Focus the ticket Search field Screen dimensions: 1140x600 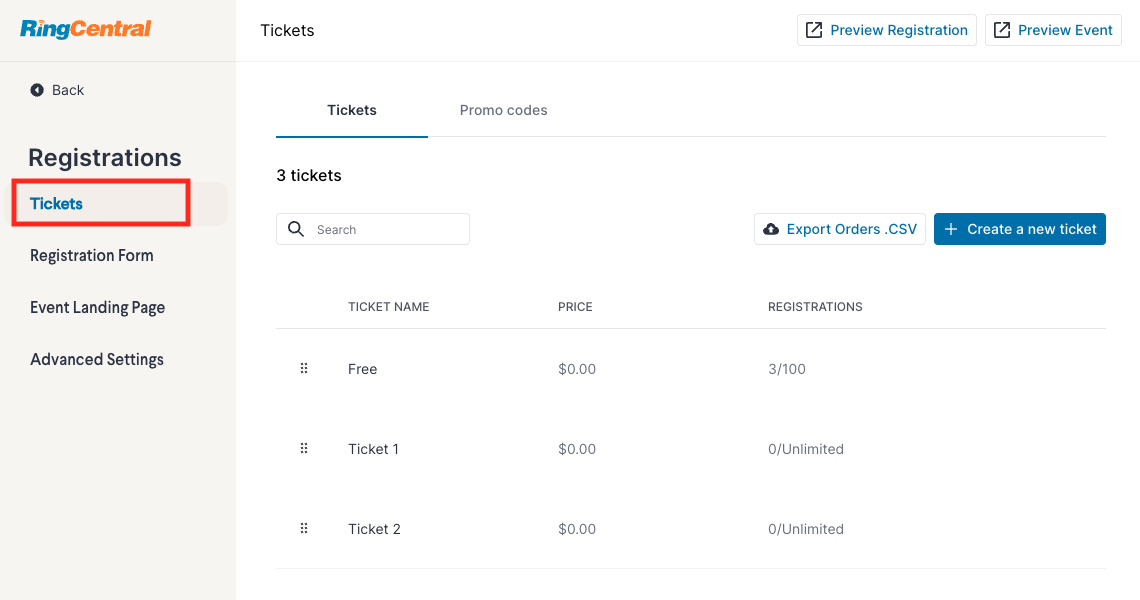(x=373, y=229)
